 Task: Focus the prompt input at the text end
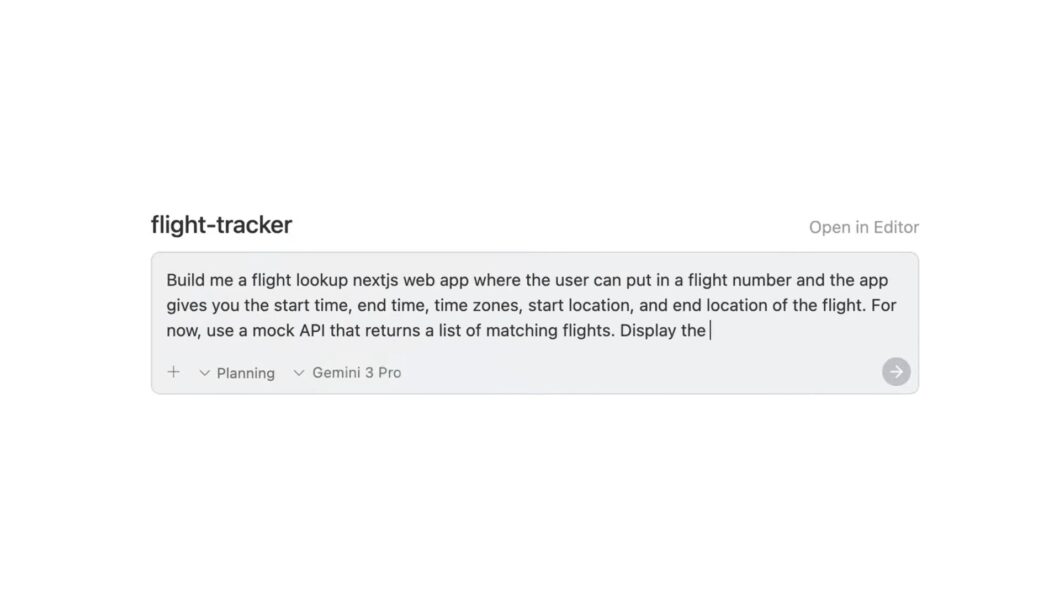tap(709, 332)
